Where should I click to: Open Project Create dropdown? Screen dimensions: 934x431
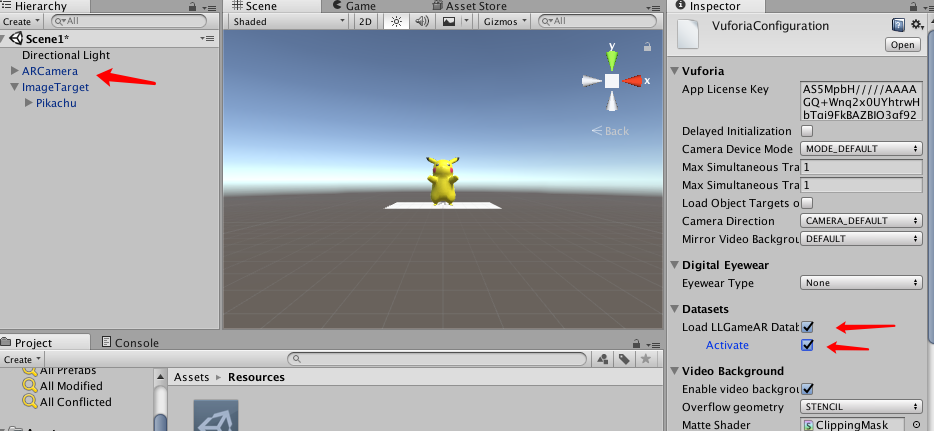click(21, 360)
